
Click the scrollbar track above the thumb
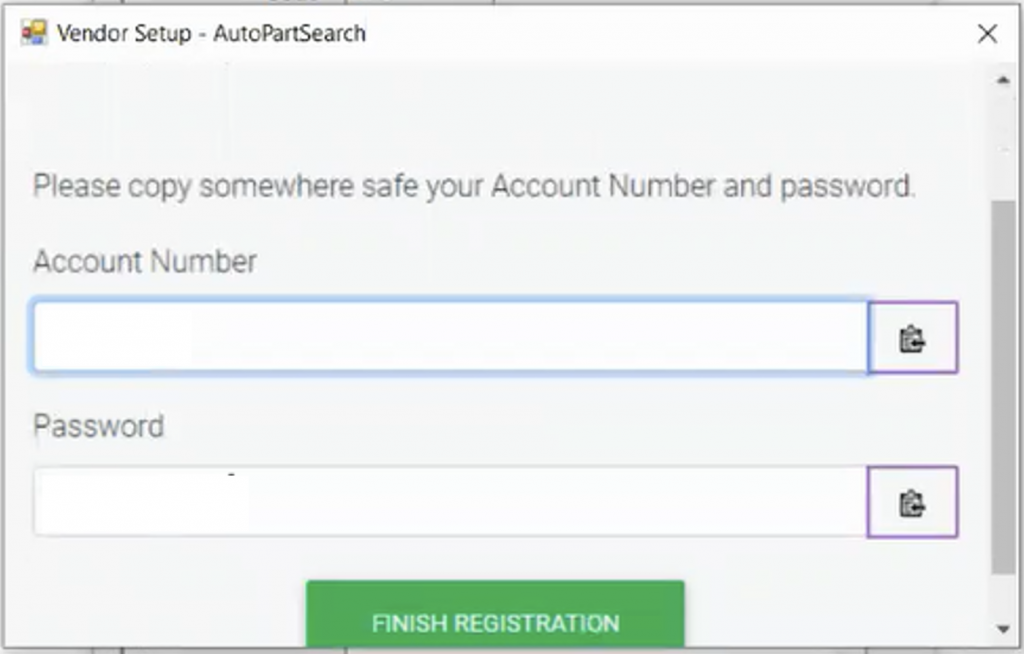point(1003,146)
